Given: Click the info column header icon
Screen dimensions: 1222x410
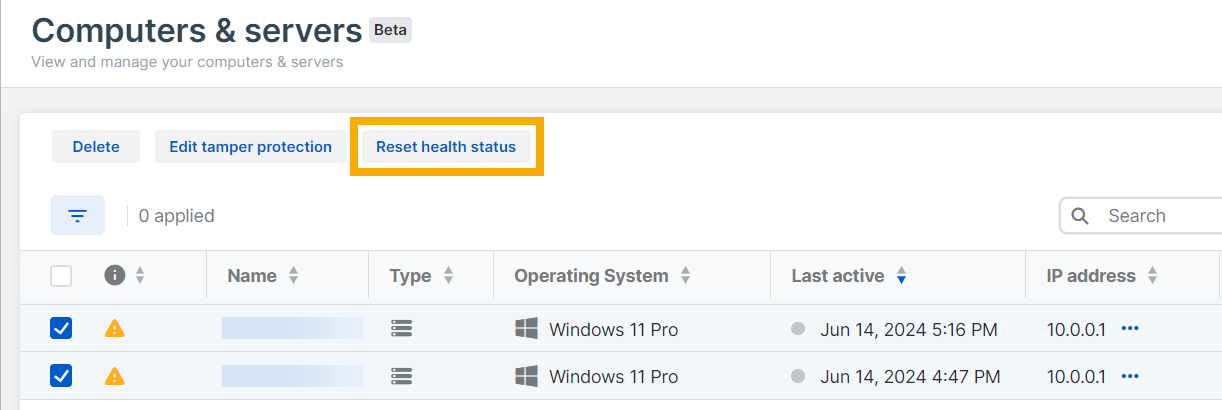Looking at the screenshot, I should click(x=115, y=275).
